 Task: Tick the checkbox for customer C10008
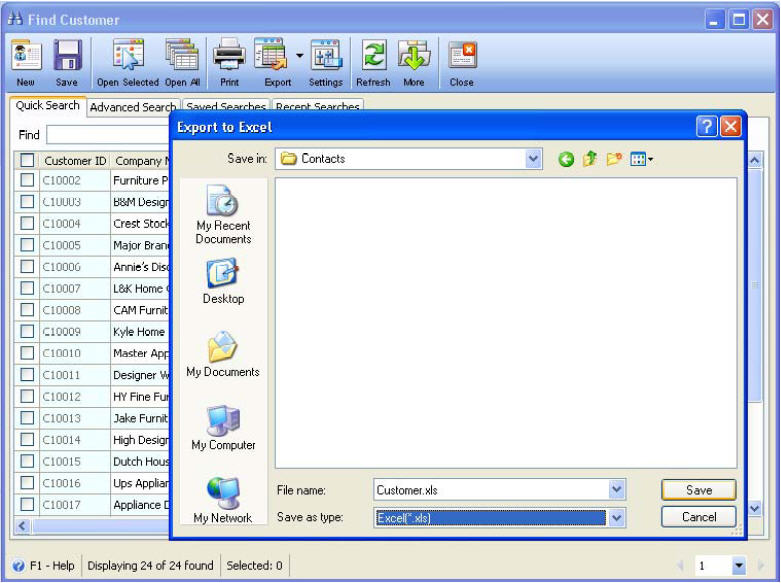pyautogui.click(x=27, y=310)
